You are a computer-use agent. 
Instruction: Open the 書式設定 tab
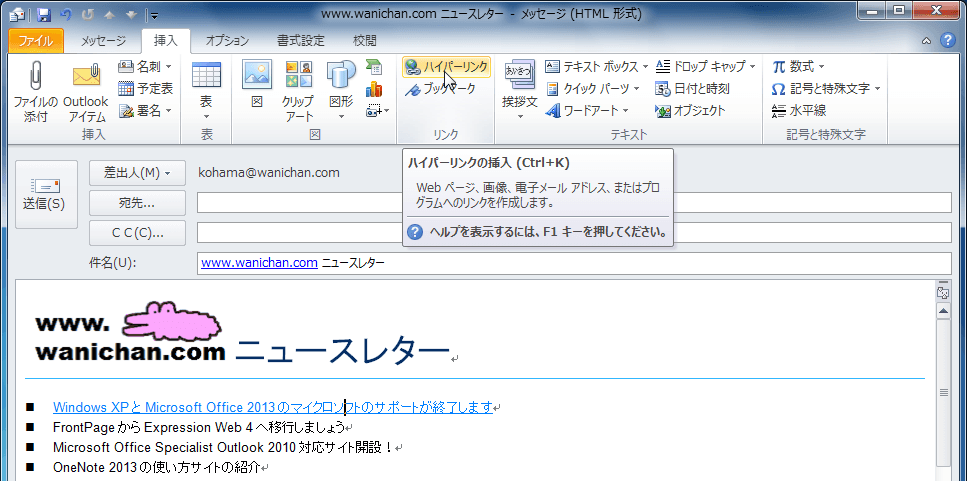click(300, 41)
